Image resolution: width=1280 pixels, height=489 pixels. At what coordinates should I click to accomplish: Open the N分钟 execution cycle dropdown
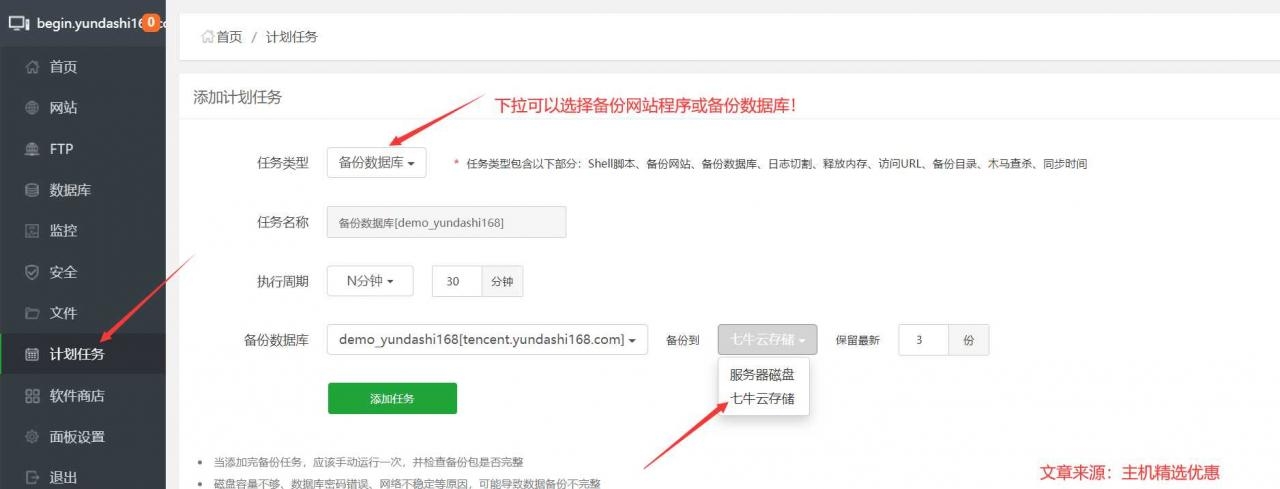click(x=370, y=281)
